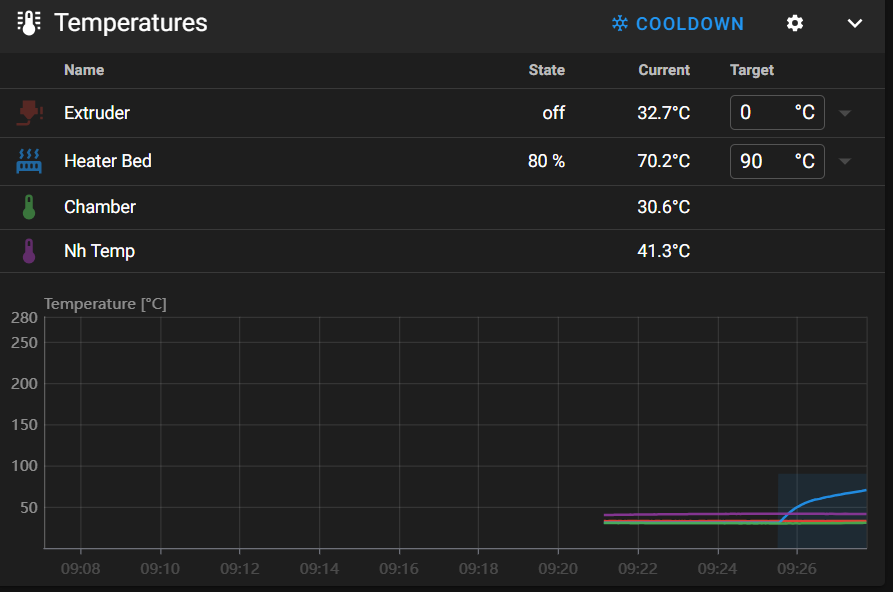
Task: Open Extruder target preset dropdown arrow
Action: (x=845, y=113)
